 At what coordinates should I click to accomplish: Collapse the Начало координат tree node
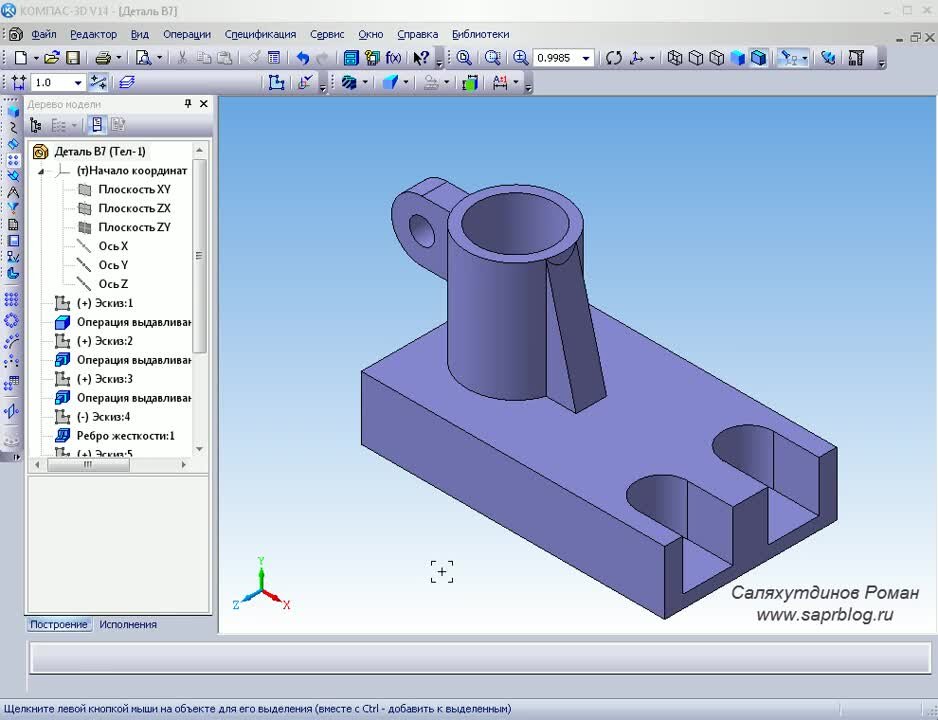pyautogui.click(x=42, y=171)
